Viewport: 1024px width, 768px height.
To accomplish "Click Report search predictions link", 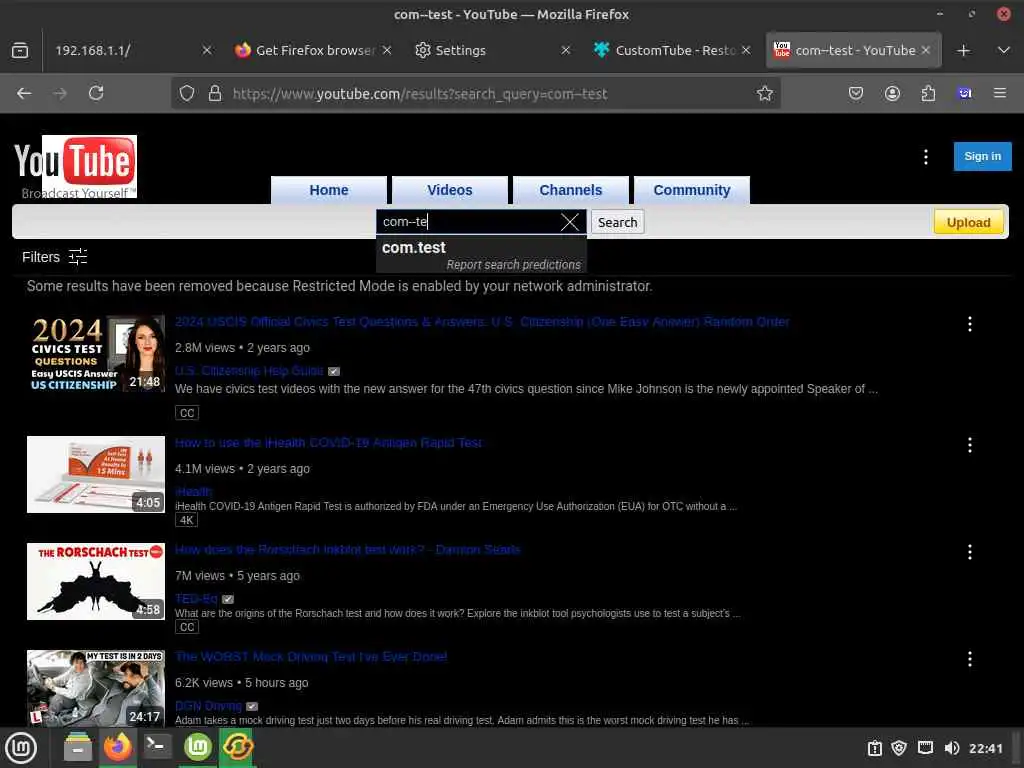I will point(513,264).
